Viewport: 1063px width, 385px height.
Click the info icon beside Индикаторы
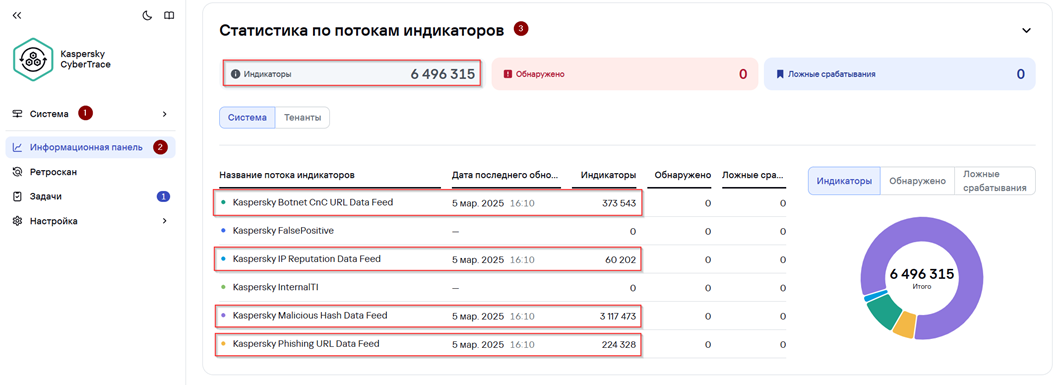tap(235, 74)
